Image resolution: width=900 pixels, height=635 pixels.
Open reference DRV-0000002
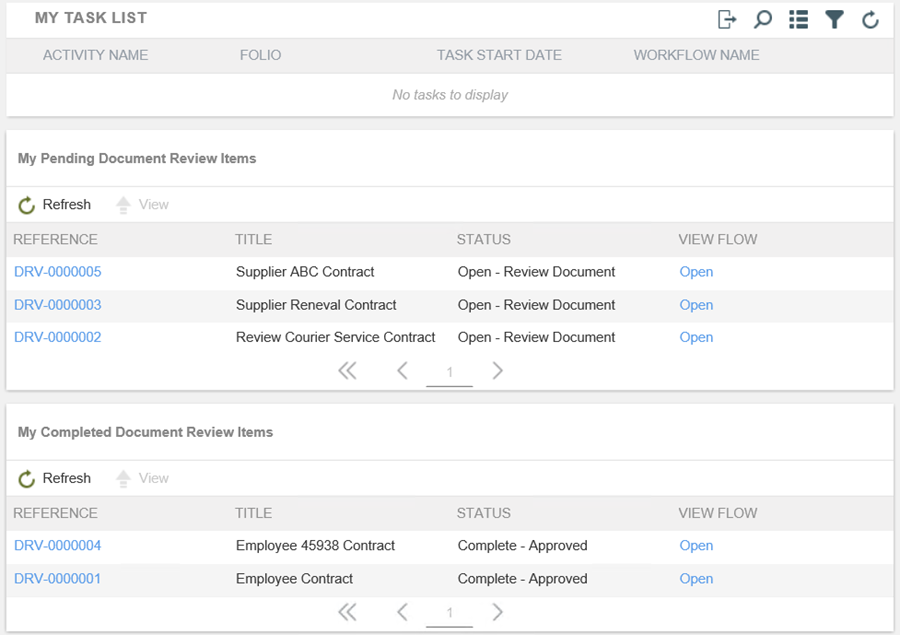58,338
